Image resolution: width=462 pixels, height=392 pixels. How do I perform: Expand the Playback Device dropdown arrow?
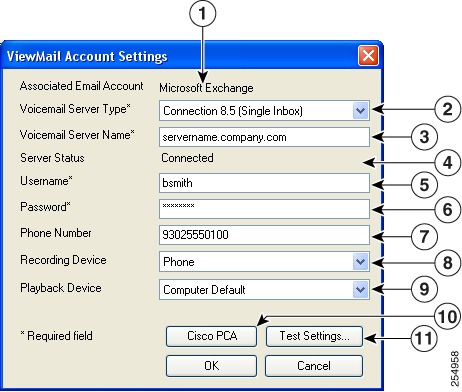pos(360,290)
